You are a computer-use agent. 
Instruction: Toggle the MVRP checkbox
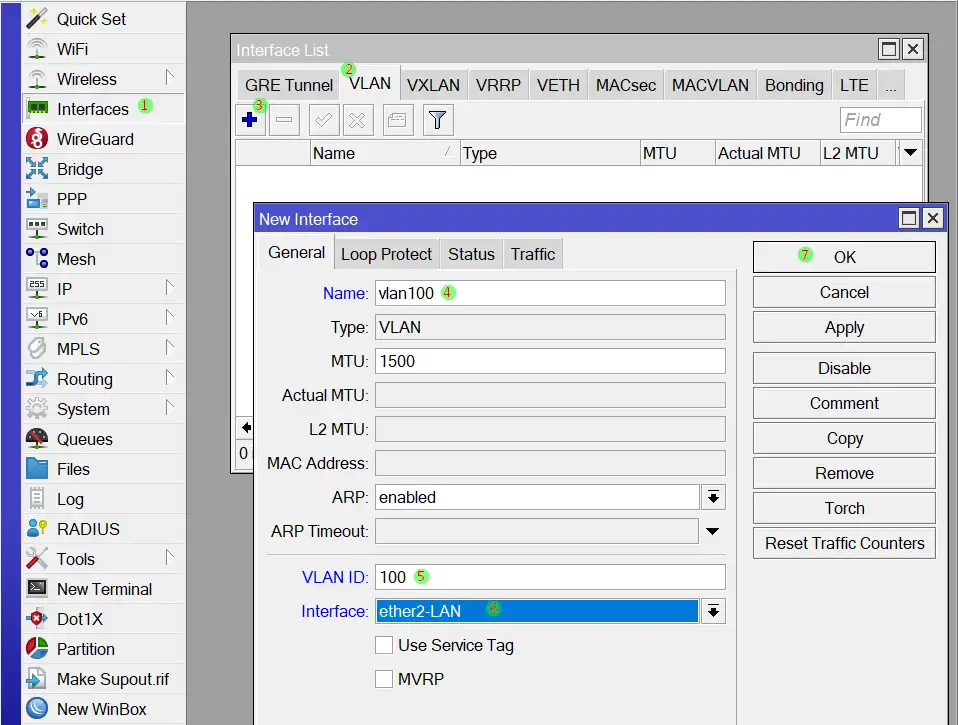pyautogui.click(x=384, y=679)
